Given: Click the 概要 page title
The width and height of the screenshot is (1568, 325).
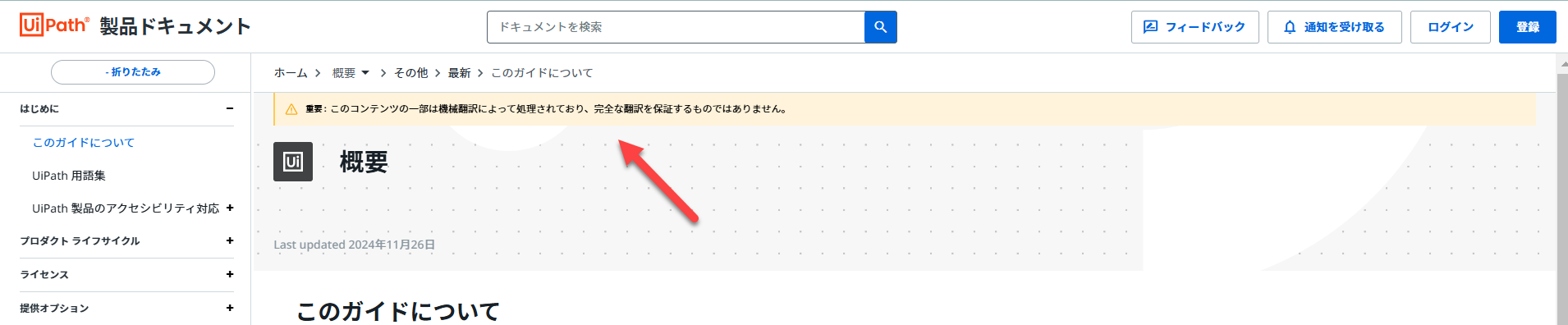Looking at the screenshot, I should pyautogui.click(x=364, y=162).
